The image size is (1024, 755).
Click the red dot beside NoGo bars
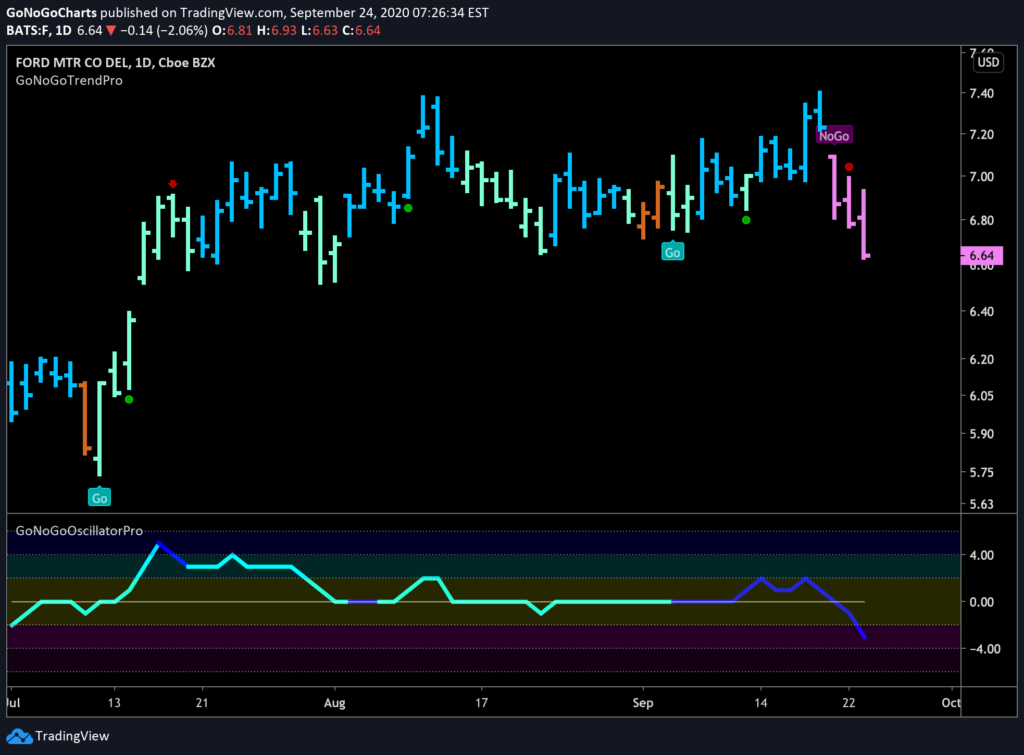[849, 167]
